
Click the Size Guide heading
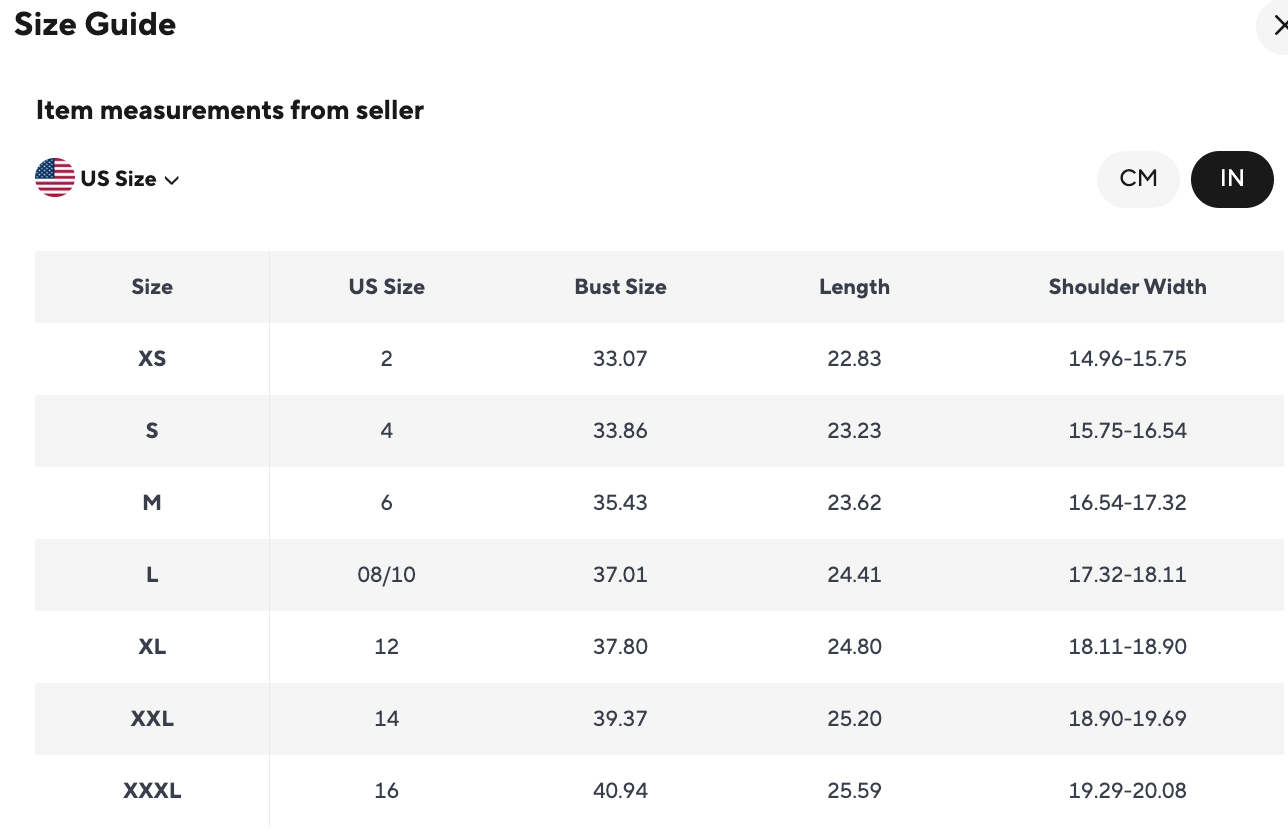tap(95, 24)
